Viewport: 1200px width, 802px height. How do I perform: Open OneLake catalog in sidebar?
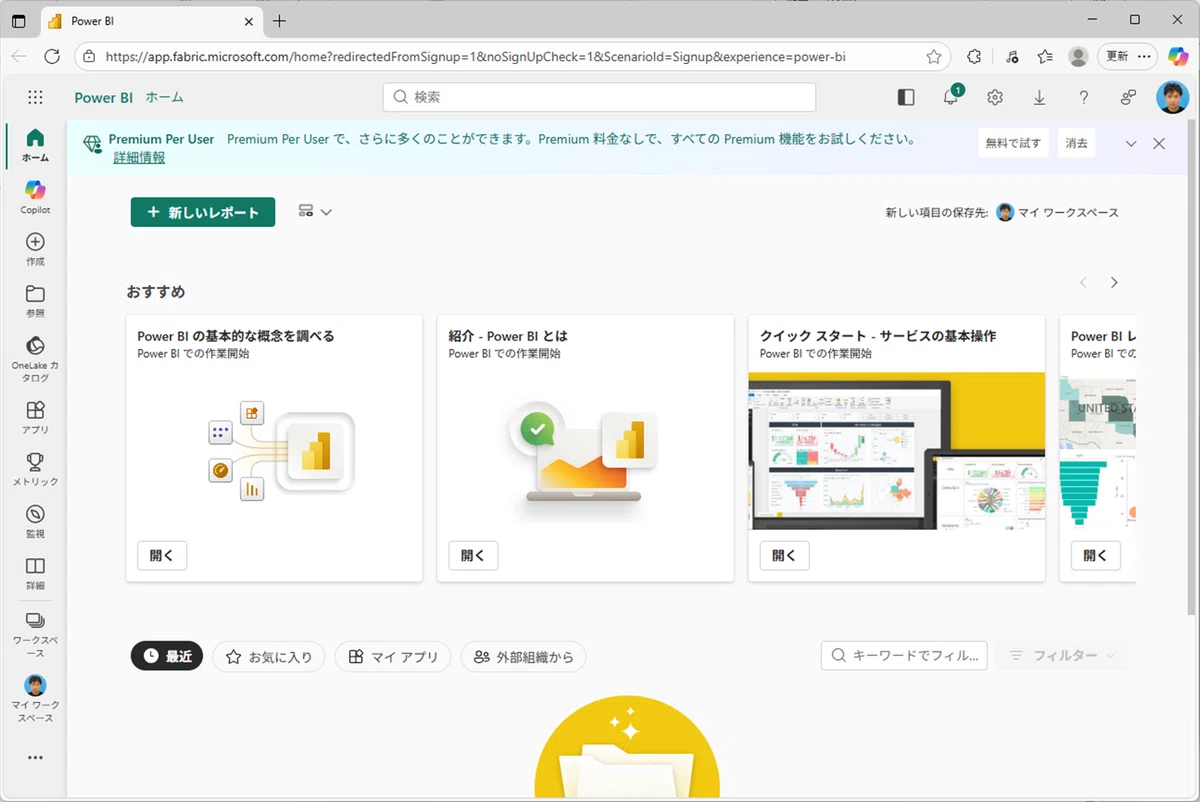pos(35,360)
